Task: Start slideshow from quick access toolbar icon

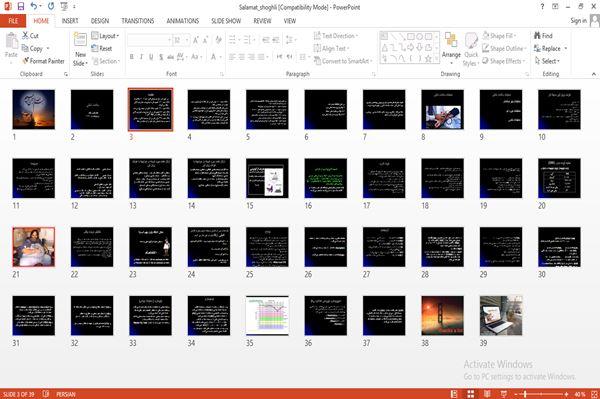Action: coord(64,6)
